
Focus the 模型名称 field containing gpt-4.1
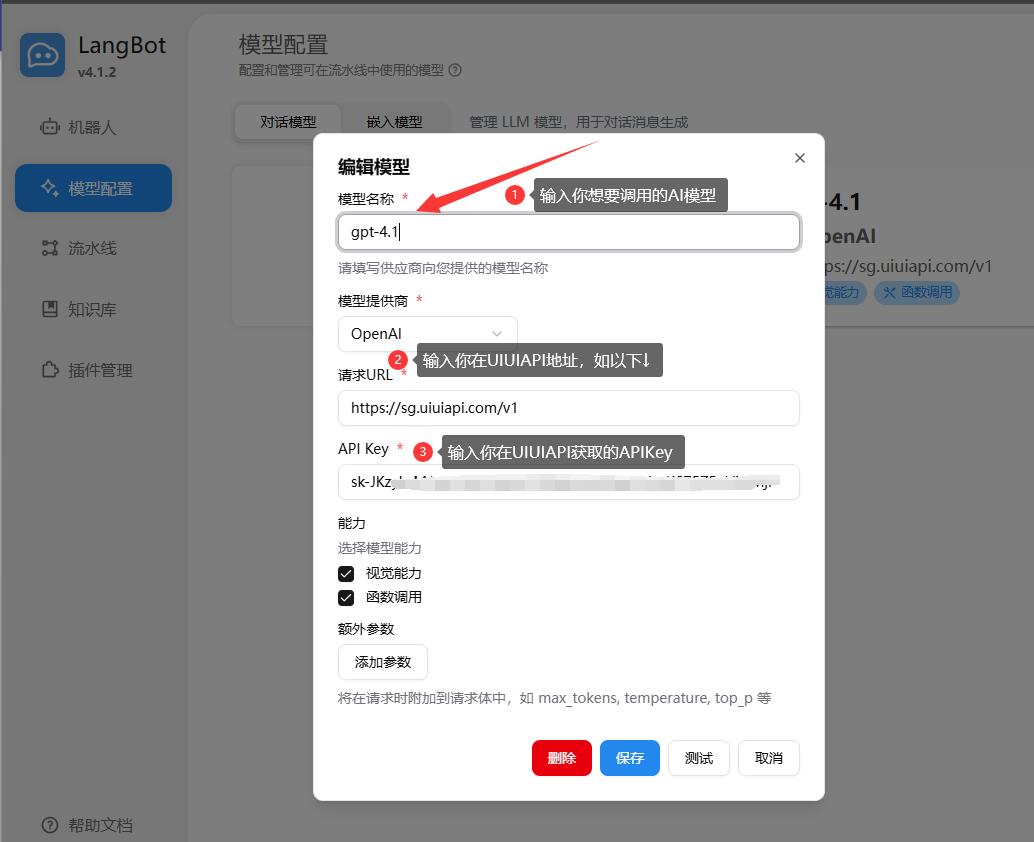point(569,232)
